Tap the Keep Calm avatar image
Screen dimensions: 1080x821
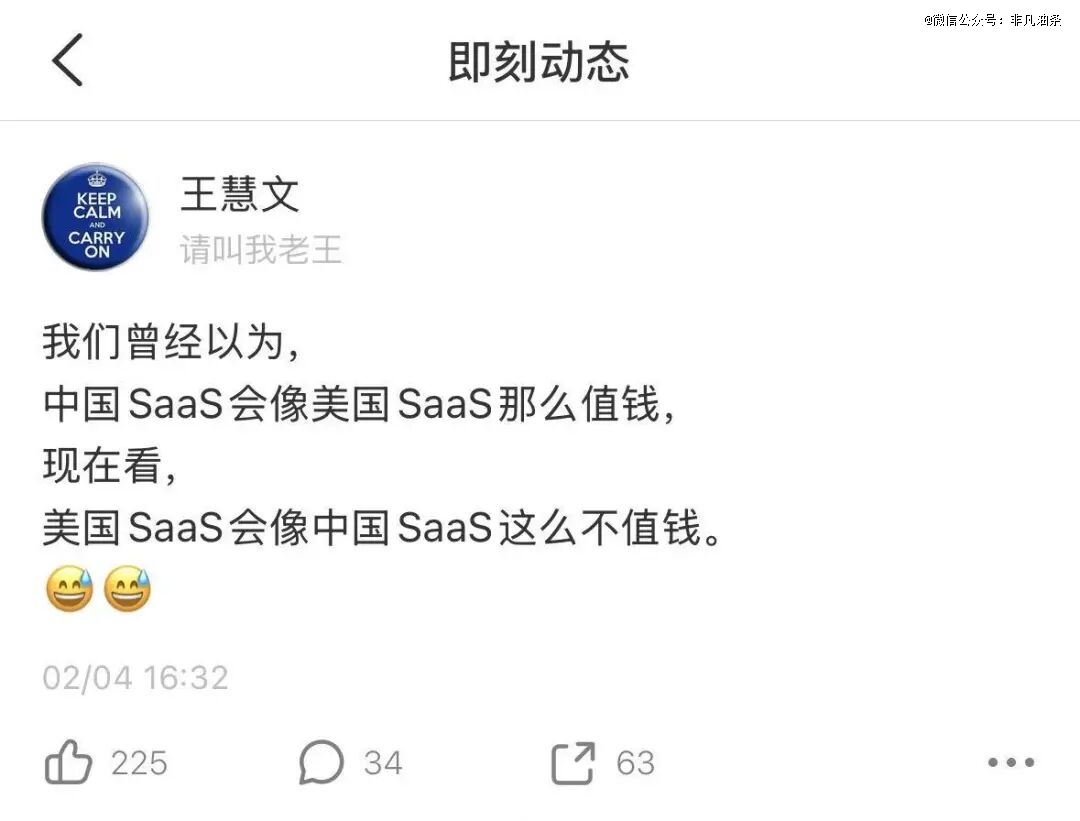95,216
